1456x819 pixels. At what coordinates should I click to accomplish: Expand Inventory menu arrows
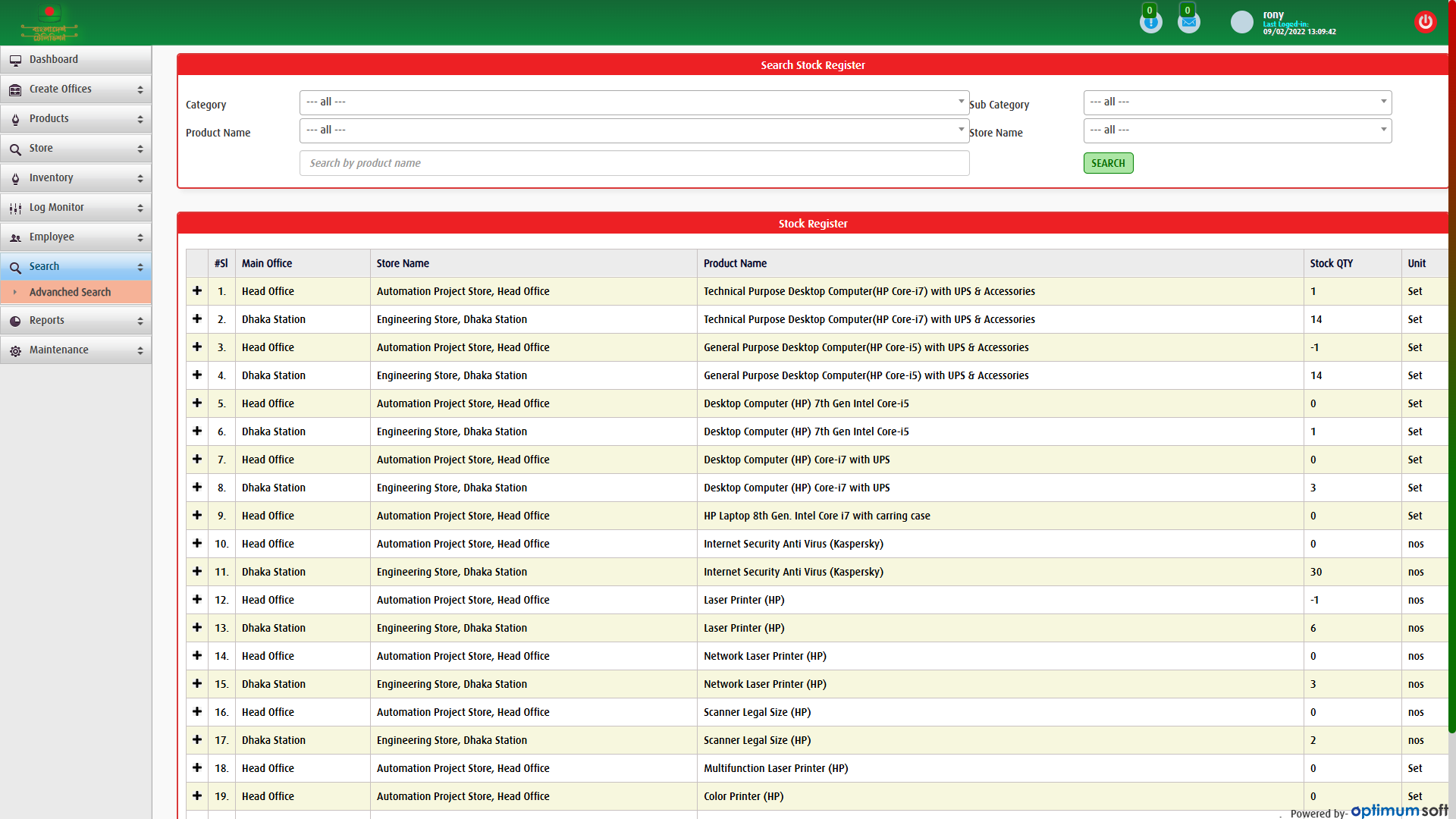click(x=140, y=178)
